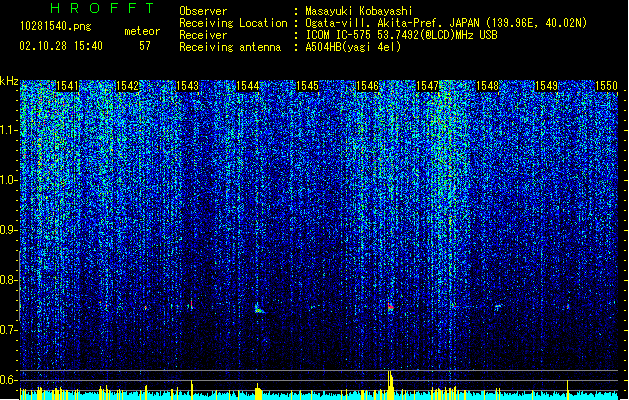This screenshot has width=629, height=400.
Task: Click the Receiving antenna field label
Action: pos(230,47)
